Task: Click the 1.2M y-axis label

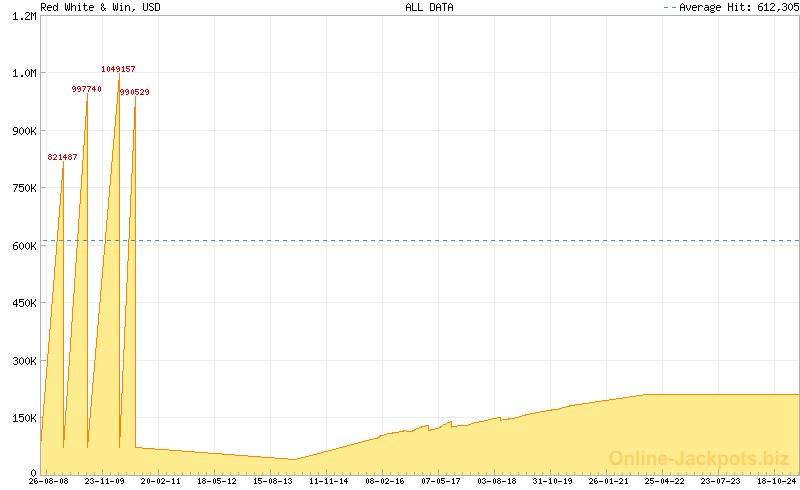Action: coord(23,16)
